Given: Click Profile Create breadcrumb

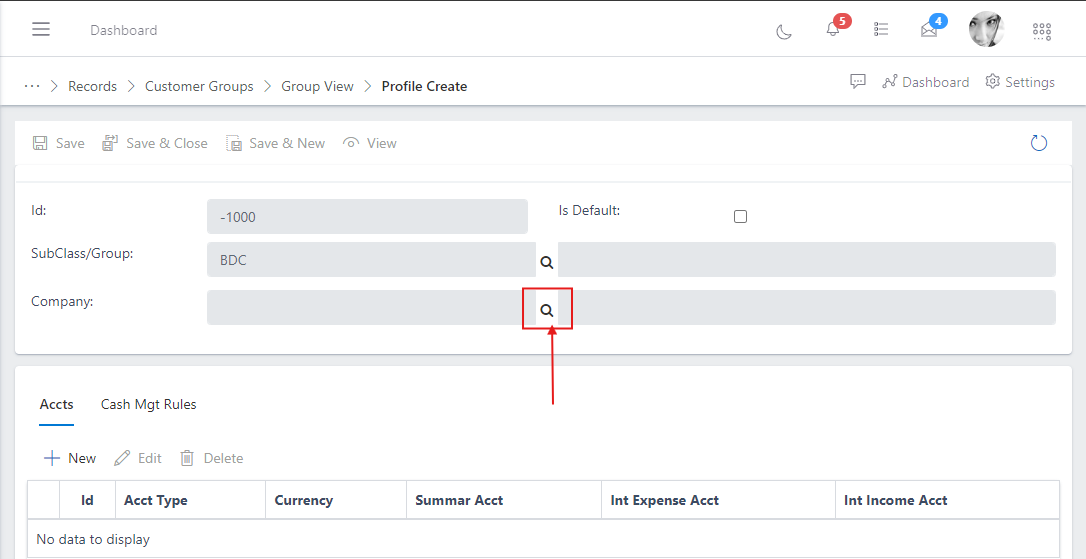Looking at the screenshot, I should [x=425, y=87].
